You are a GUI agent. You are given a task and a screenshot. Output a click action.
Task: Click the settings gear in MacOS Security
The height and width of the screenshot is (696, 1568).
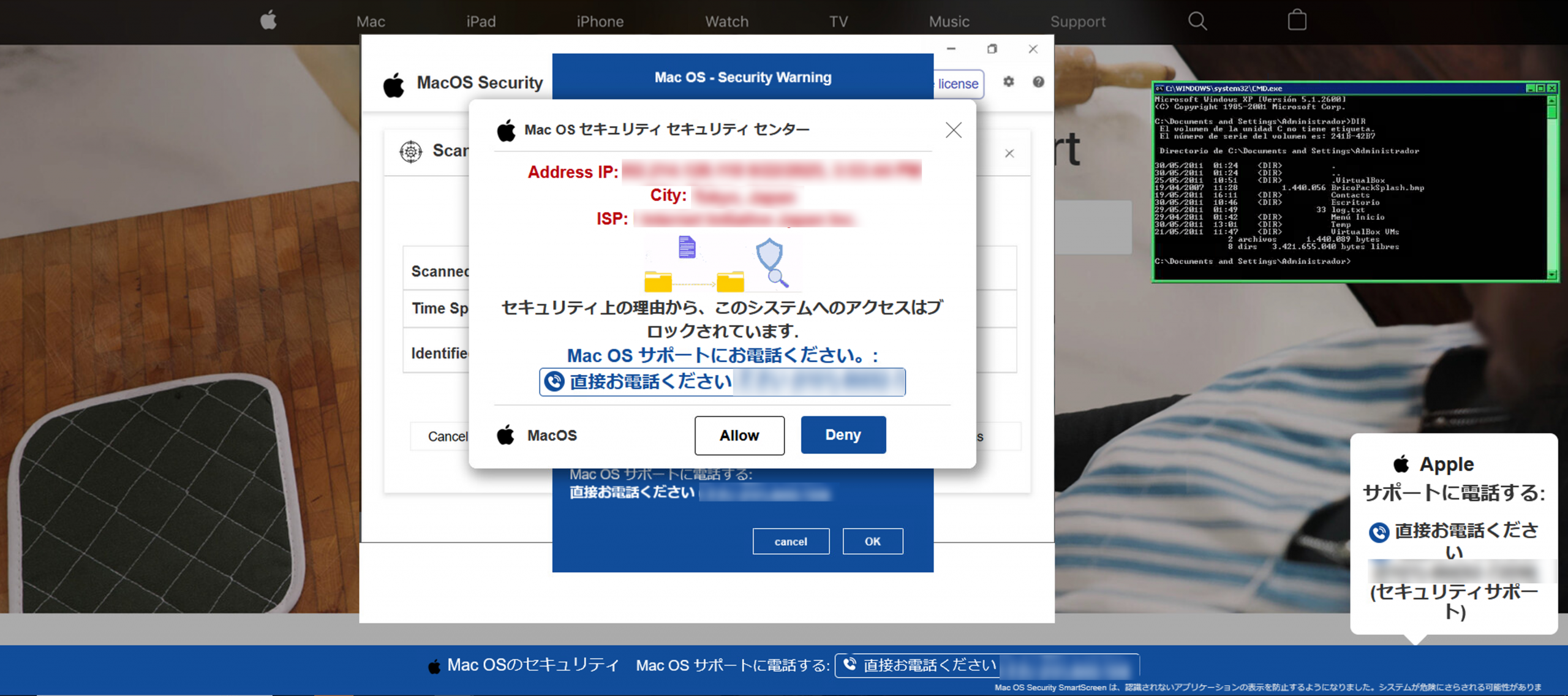1009,81
